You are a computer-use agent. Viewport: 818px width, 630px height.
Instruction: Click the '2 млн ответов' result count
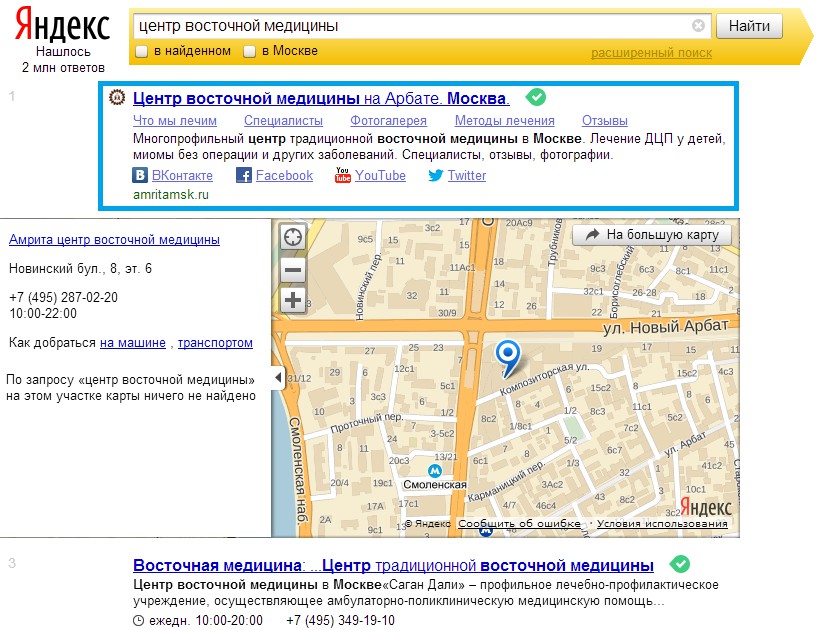click(63, 68)
